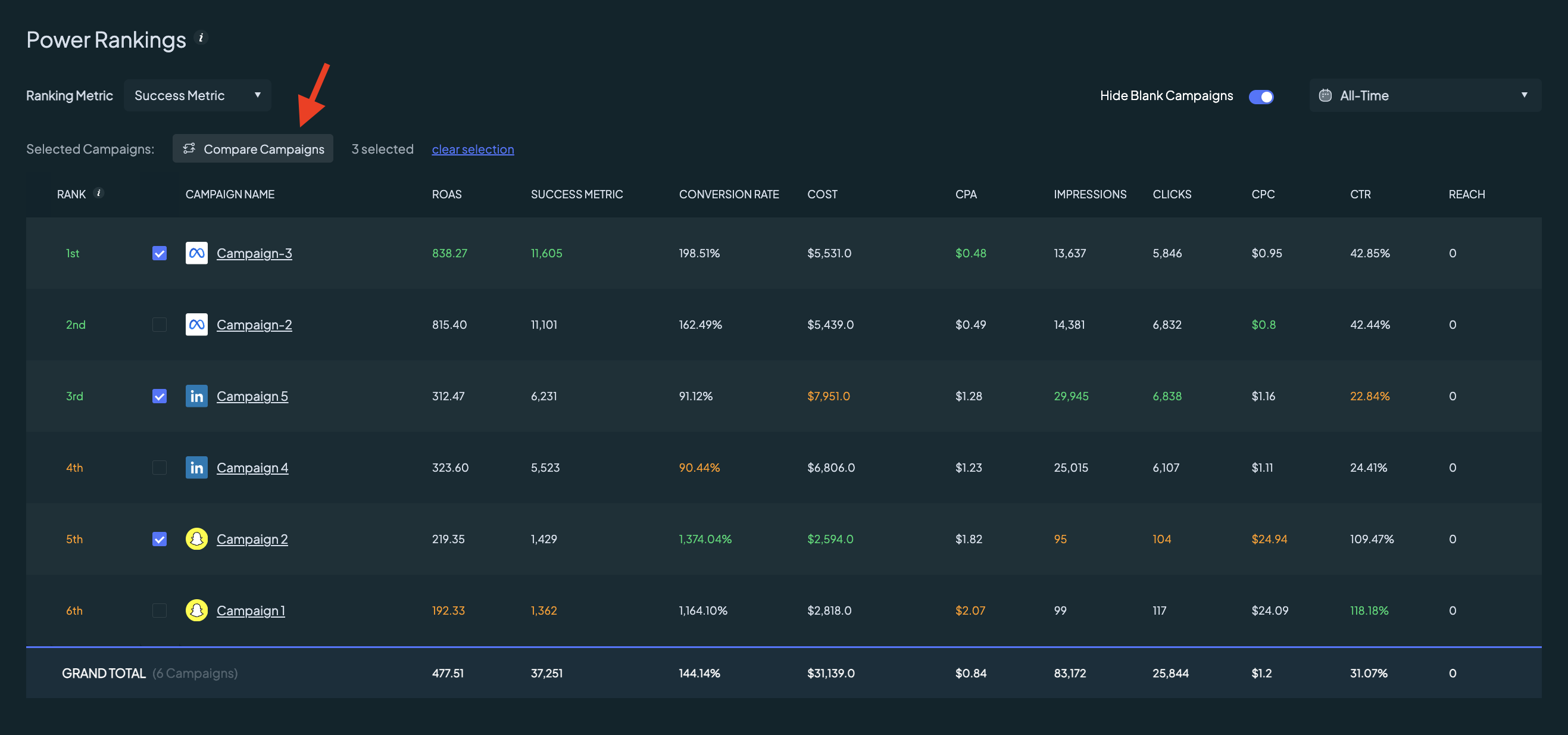Click the info icon beside the RANK header
Viewport: 1568px width, 735px height.
pos(99,193)
